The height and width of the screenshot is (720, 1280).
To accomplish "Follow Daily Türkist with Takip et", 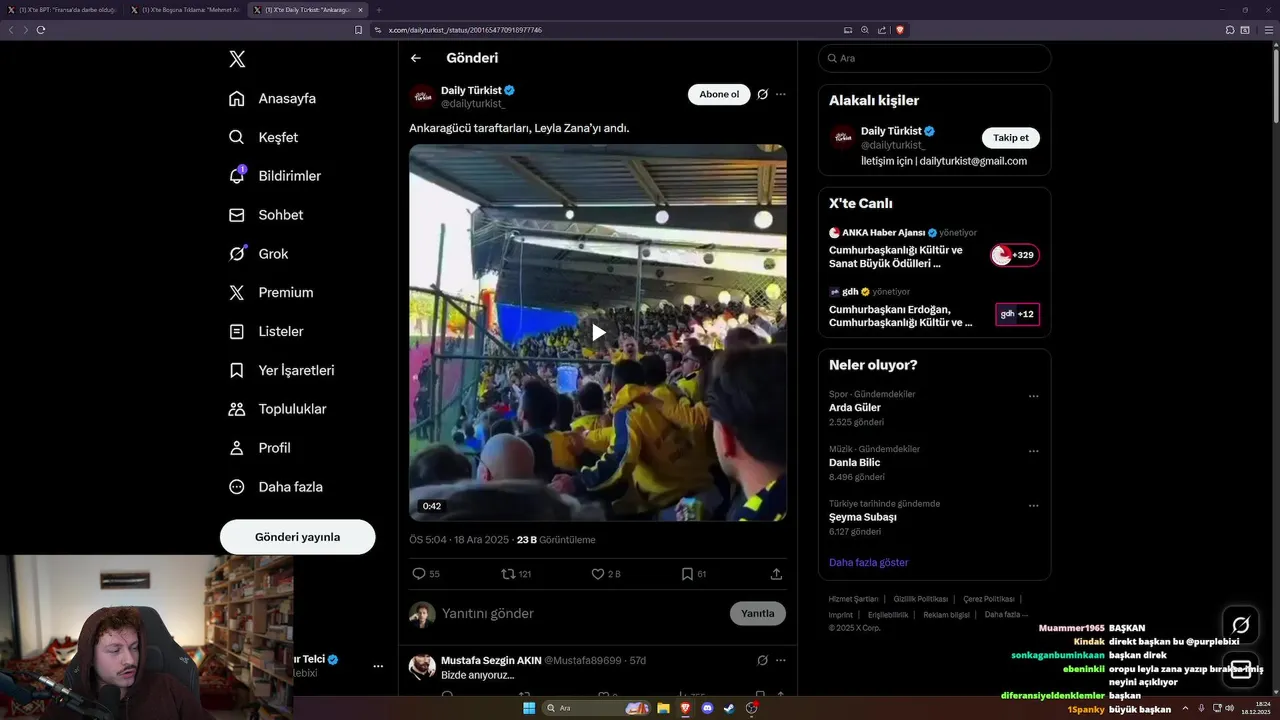I will [1011, 138].
